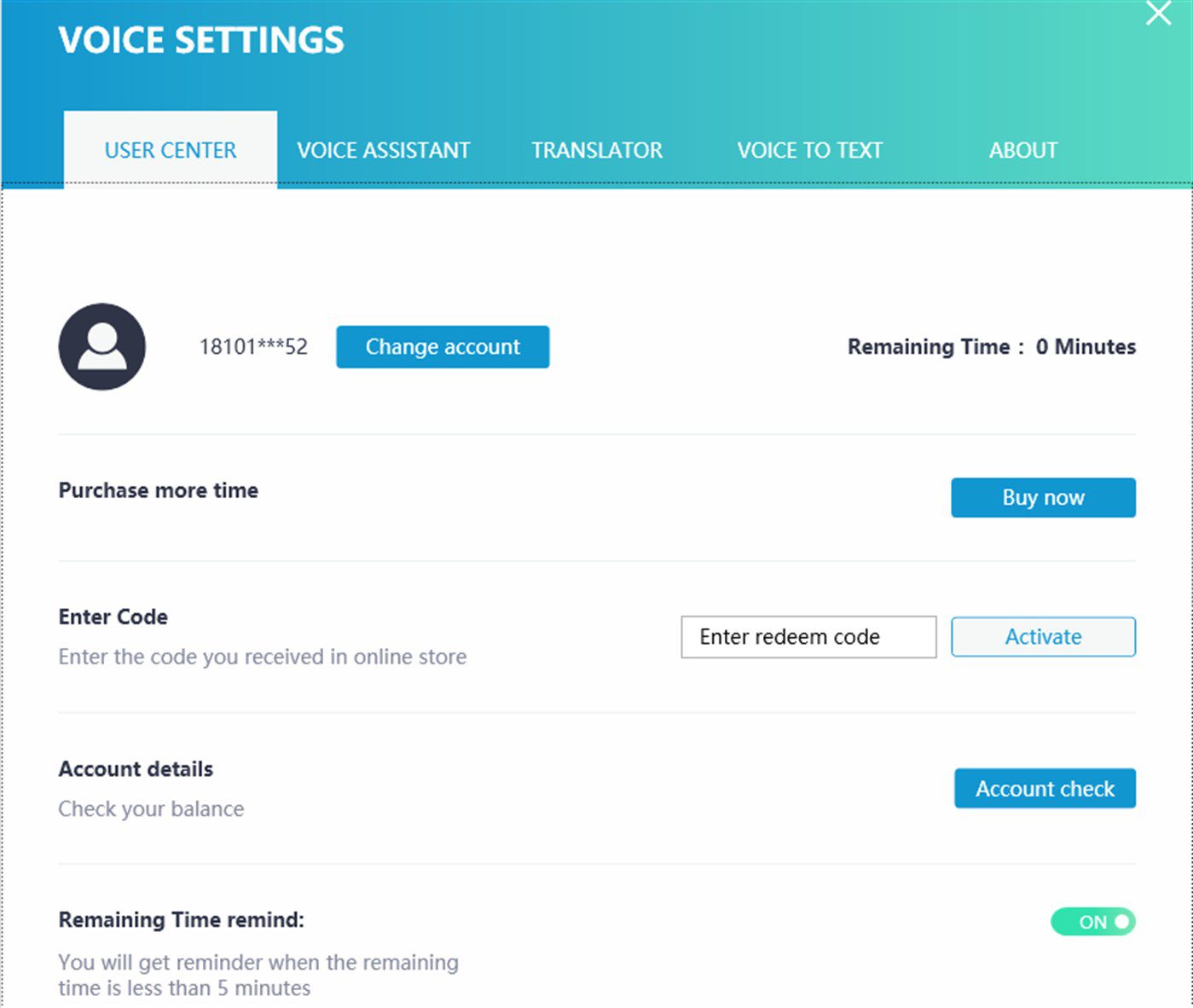Click the Activate button
1193x1008 pixels.
tap(1043, 637)
